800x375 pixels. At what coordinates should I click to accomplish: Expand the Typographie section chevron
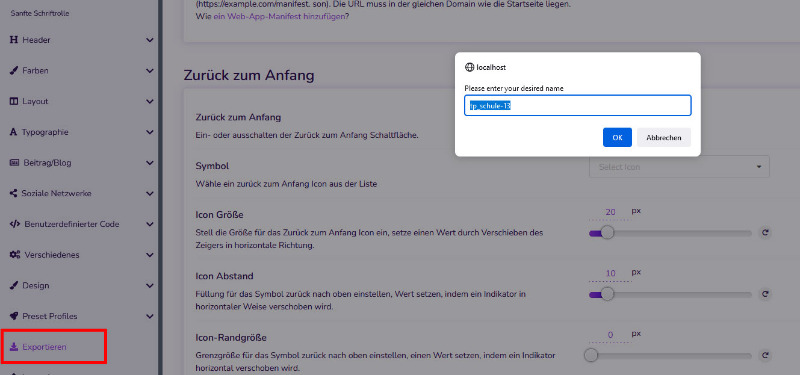coord(149,132)
